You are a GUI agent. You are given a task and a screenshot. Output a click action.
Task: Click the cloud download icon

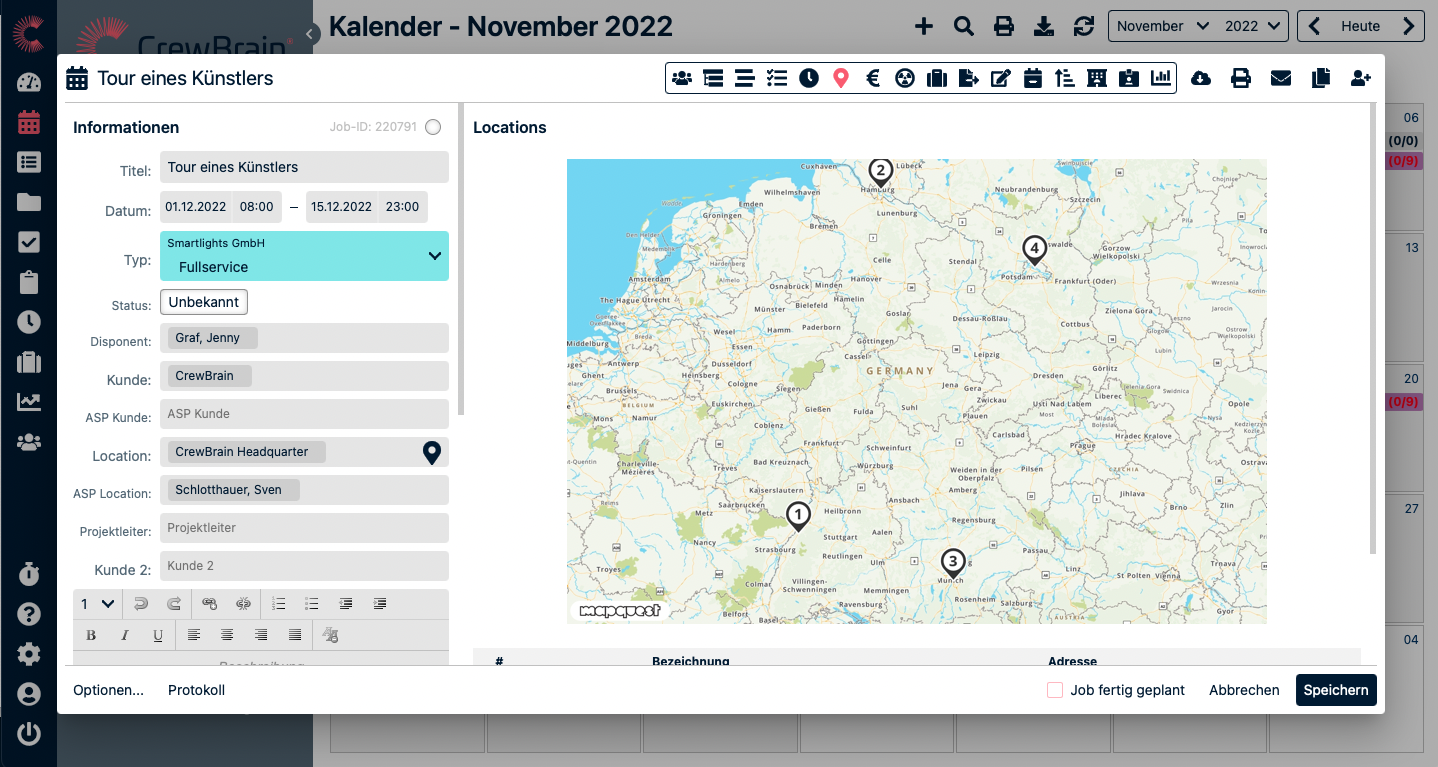pos(1201,78)
